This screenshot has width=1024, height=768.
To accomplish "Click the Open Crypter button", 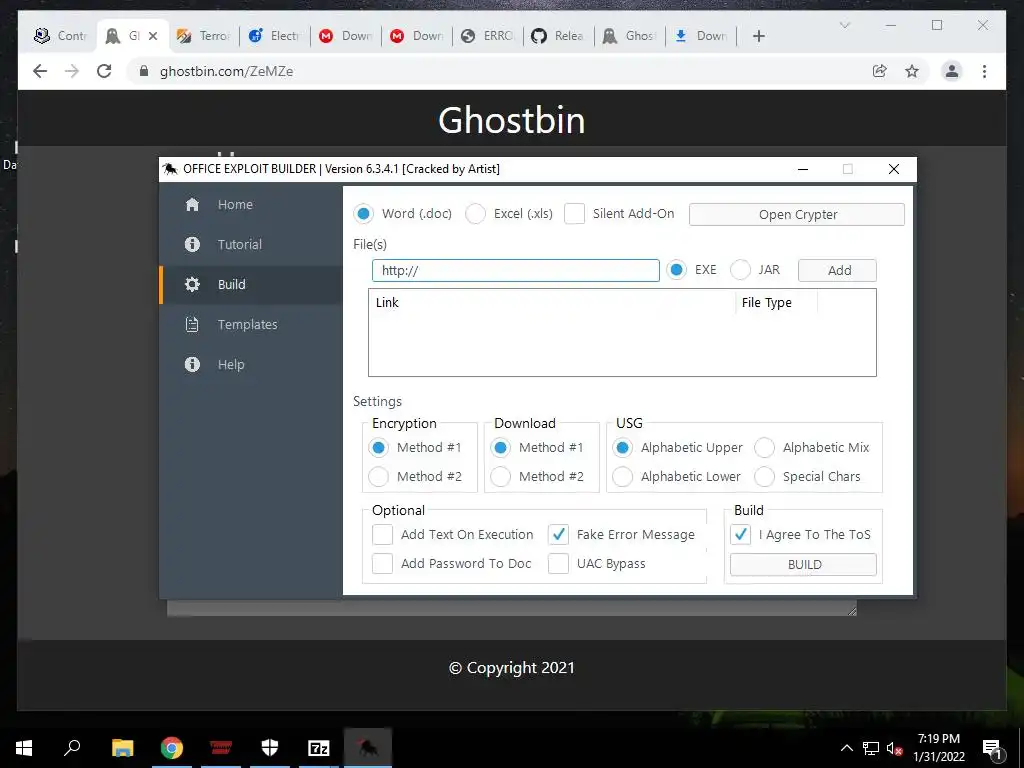I will 797,214.
